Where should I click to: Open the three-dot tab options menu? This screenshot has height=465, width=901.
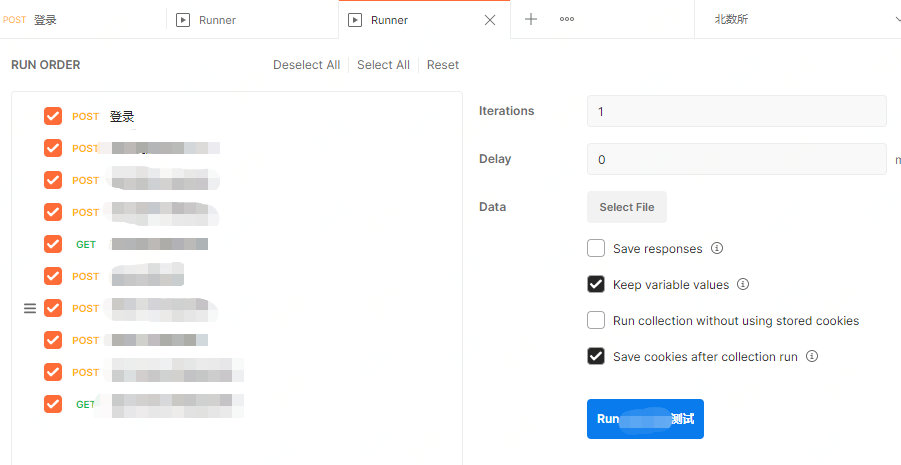coord(567,19)
